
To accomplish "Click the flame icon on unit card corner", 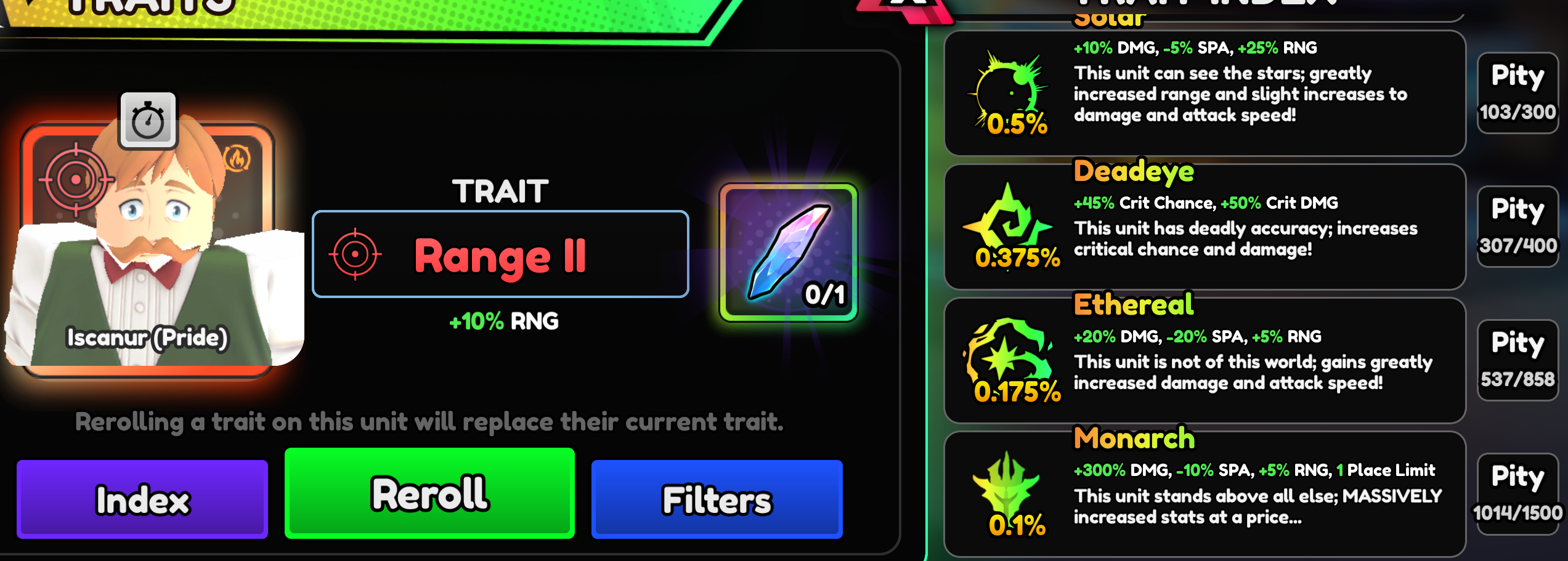I will click(237, 159).
